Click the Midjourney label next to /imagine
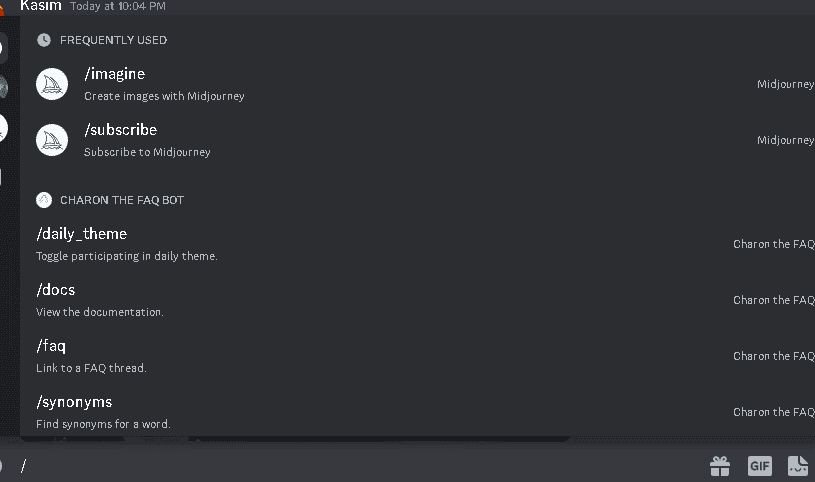This screenshot has height=482, width=815. [785, 84]
